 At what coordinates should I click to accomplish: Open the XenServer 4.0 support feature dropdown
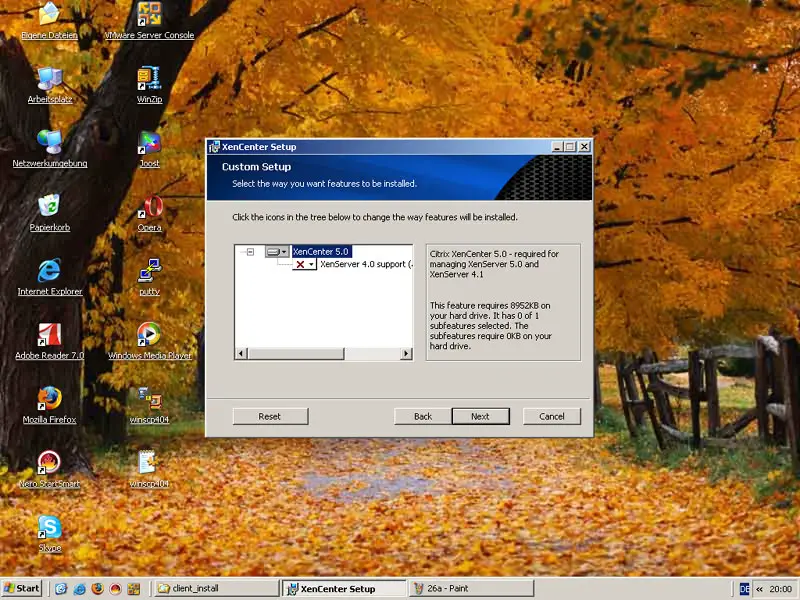[x=305, y=264]
